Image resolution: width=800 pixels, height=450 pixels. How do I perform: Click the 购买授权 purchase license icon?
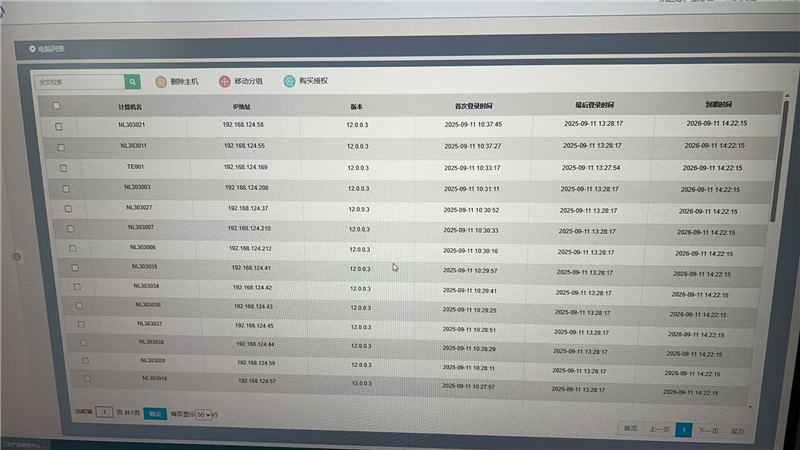tap(290, 82)
